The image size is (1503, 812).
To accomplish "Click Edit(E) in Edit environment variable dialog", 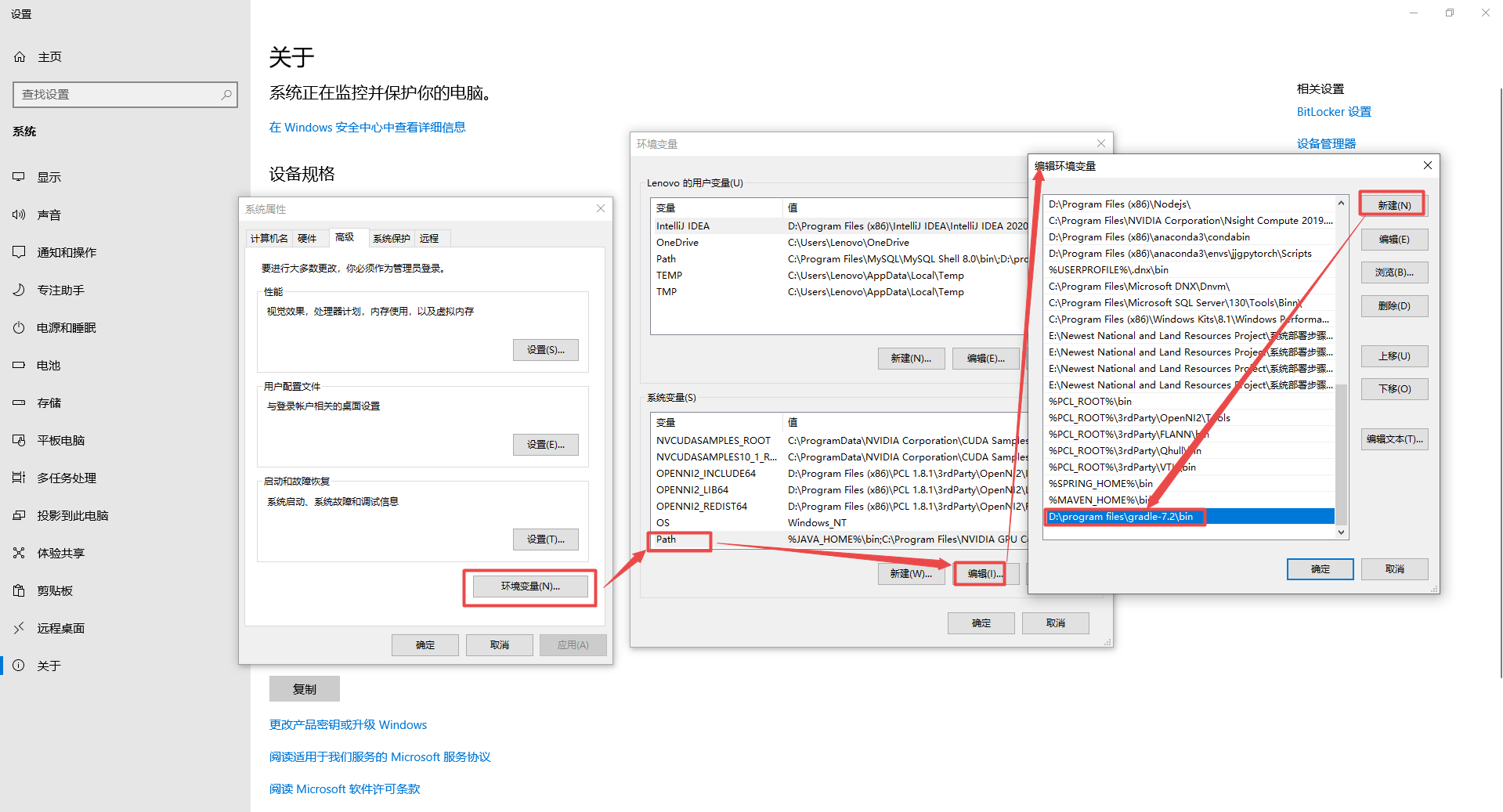I will (1394, 240).
